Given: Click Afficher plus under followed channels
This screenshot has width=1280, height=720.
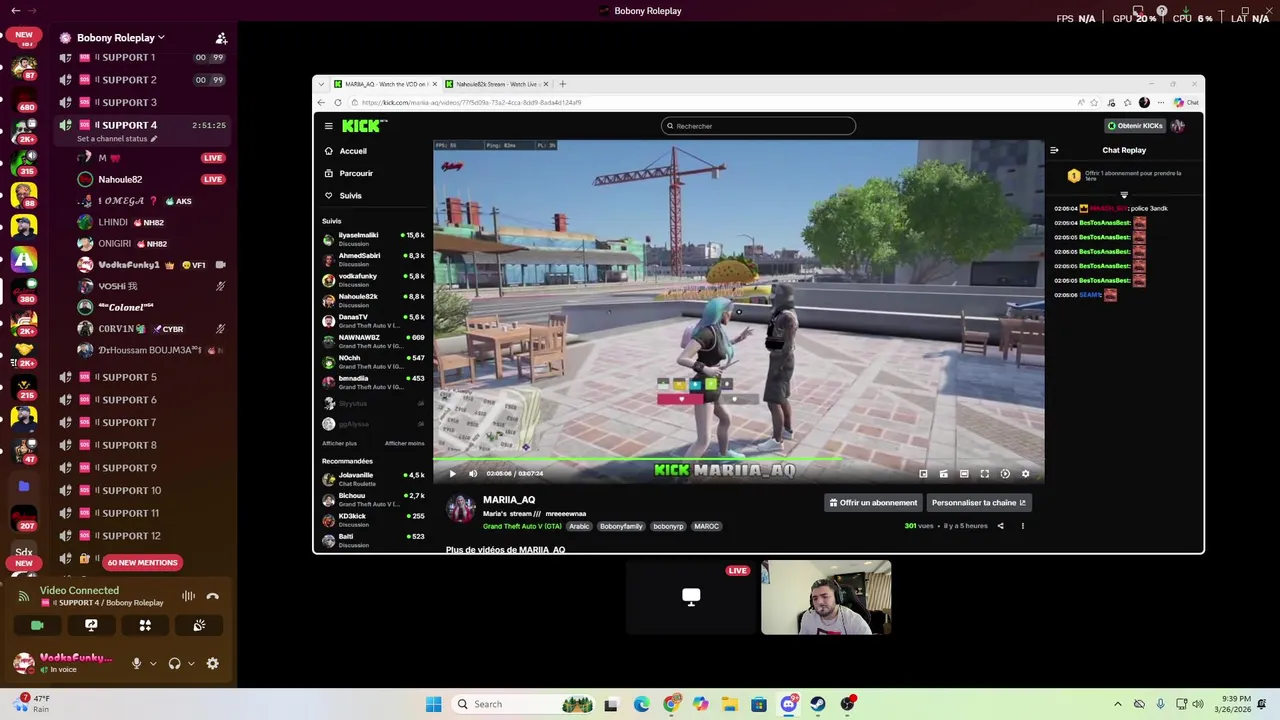Looking at the screenshot, I should pos(339,443).
